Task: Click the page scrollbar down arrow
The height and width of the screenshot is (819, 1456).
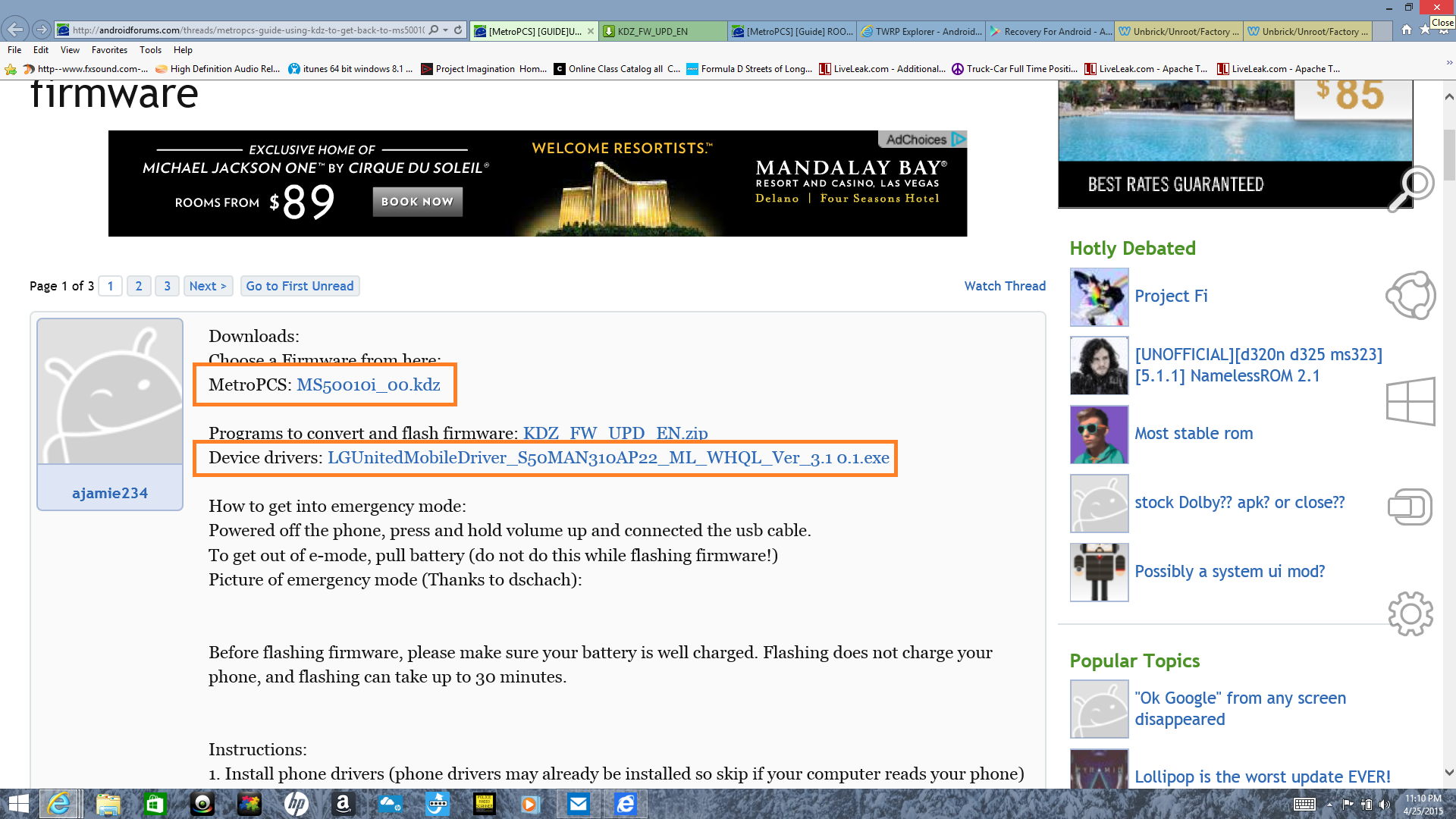Action: (x=1449, y=772)
